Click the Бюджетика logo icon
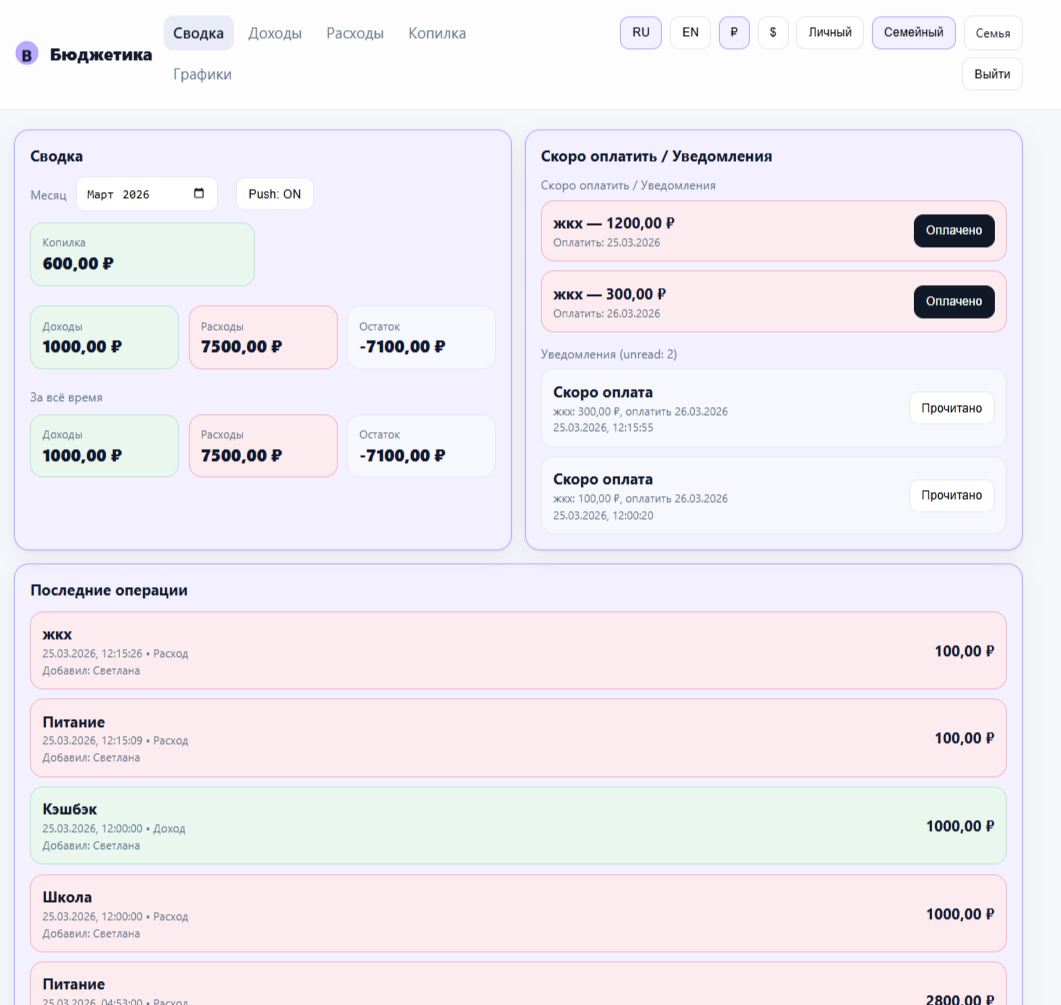This screenshot has height=1005, width=1061. tap(26, 54)
